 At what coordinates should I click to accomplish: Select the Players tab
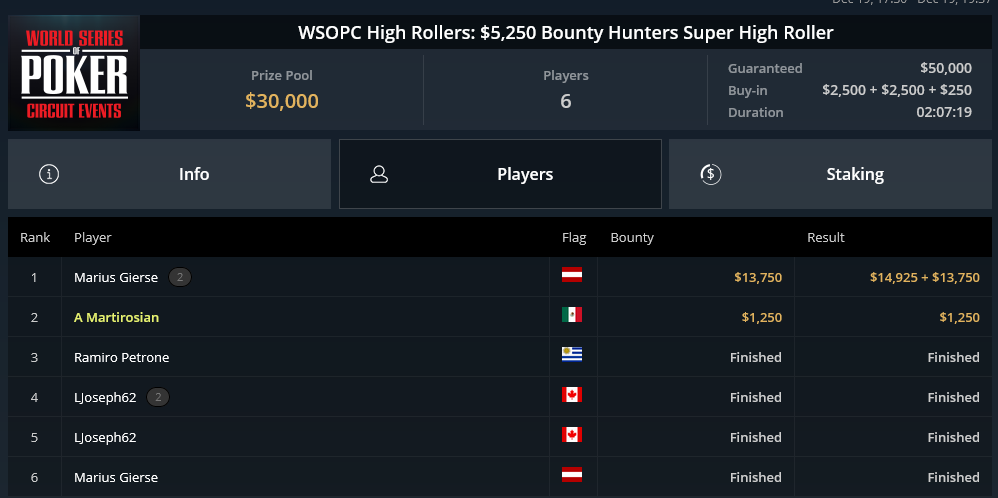point(500,174)
